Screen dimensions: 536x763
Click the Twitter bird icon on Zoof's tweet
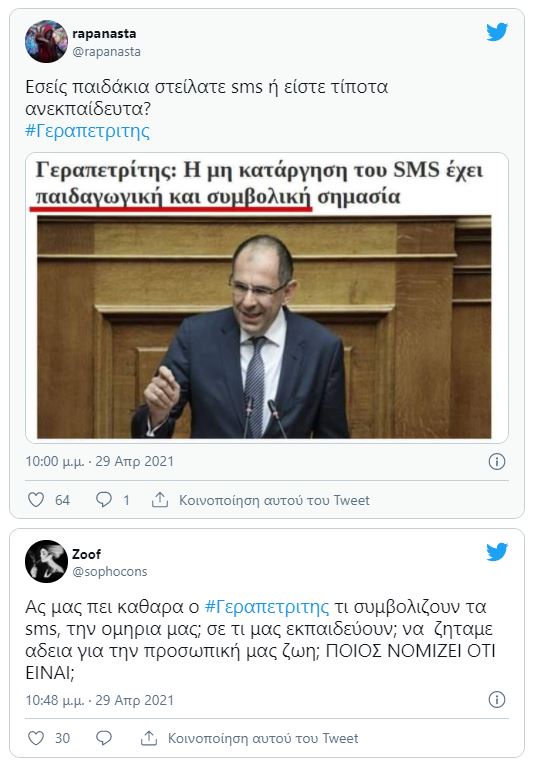(x=497, y=552)
